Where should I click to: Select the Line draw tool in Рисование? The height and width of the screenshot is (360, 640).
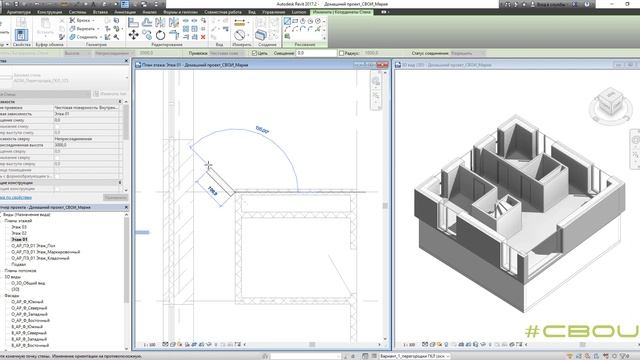(287, 21)
